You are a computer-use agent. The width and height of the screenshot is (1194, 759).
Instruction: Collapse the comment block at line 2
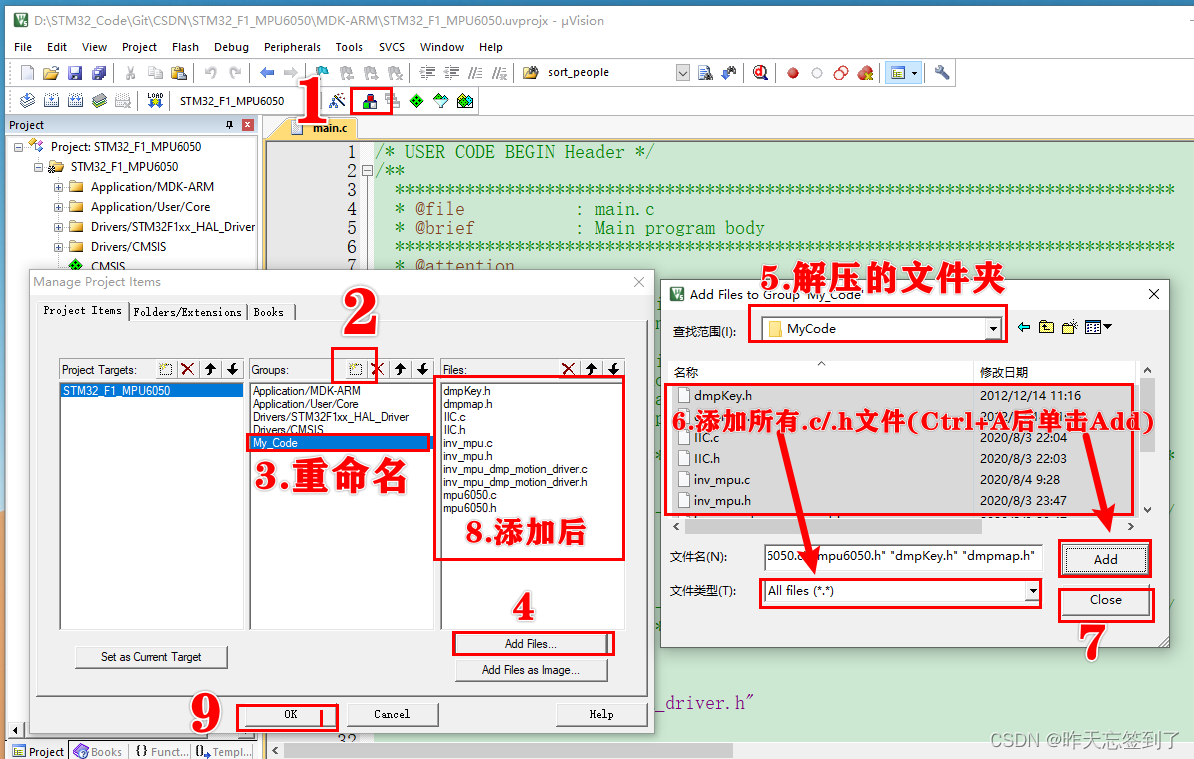[367, 171]
